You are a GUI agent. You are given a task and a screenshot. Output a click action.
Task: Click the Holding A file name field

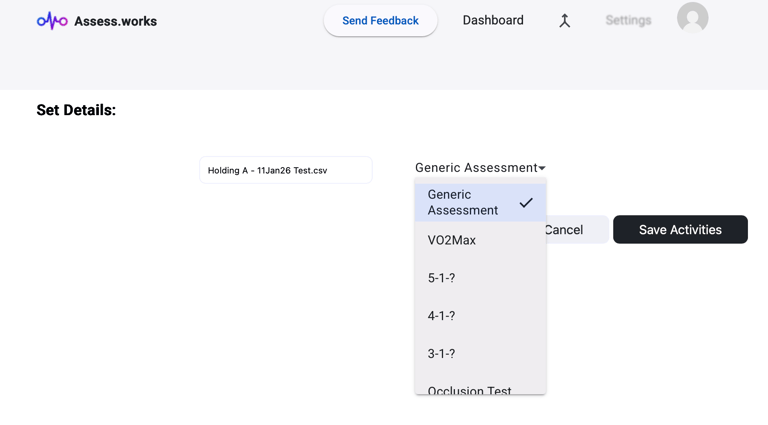point(285,170)
